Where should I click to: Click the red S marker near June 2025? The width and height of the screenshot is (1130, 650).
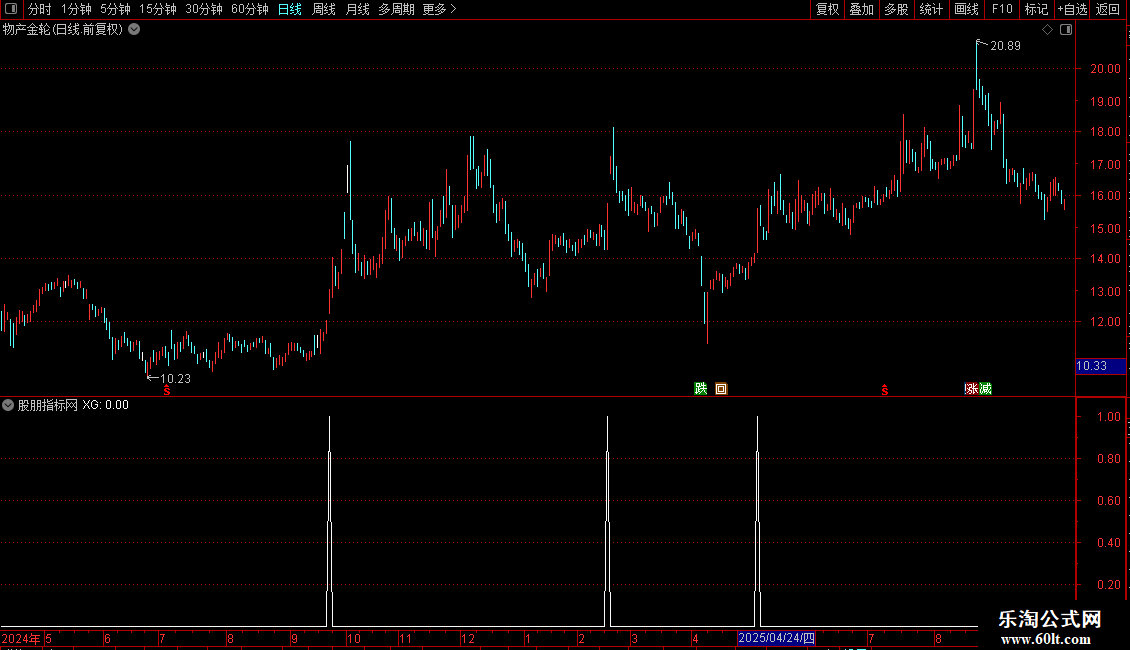tap(884, 390)
